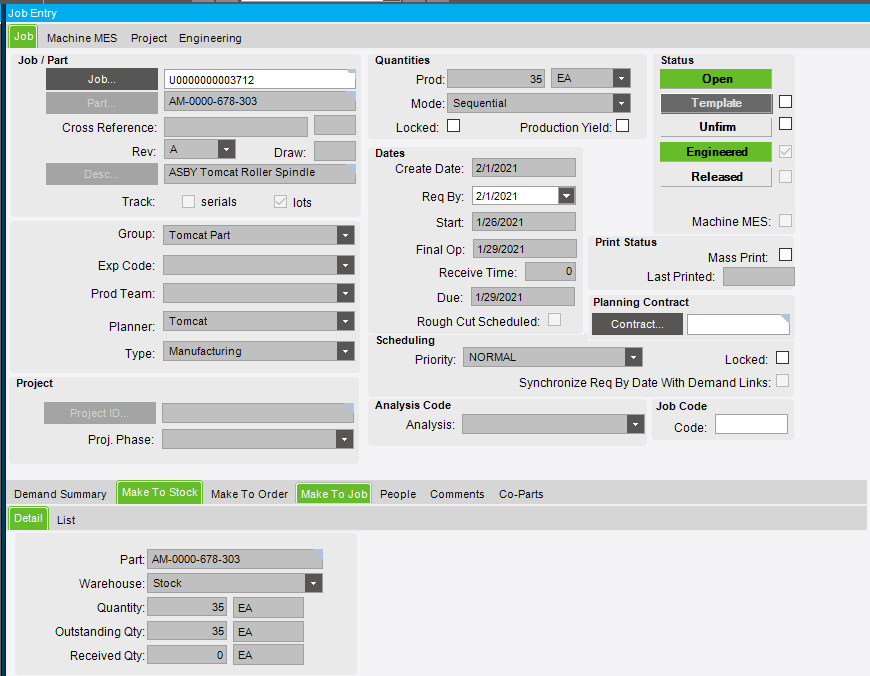Open the Prod unit EA dropdown
The width and height of the screenshot is (870, 676).
click(621, 78)
